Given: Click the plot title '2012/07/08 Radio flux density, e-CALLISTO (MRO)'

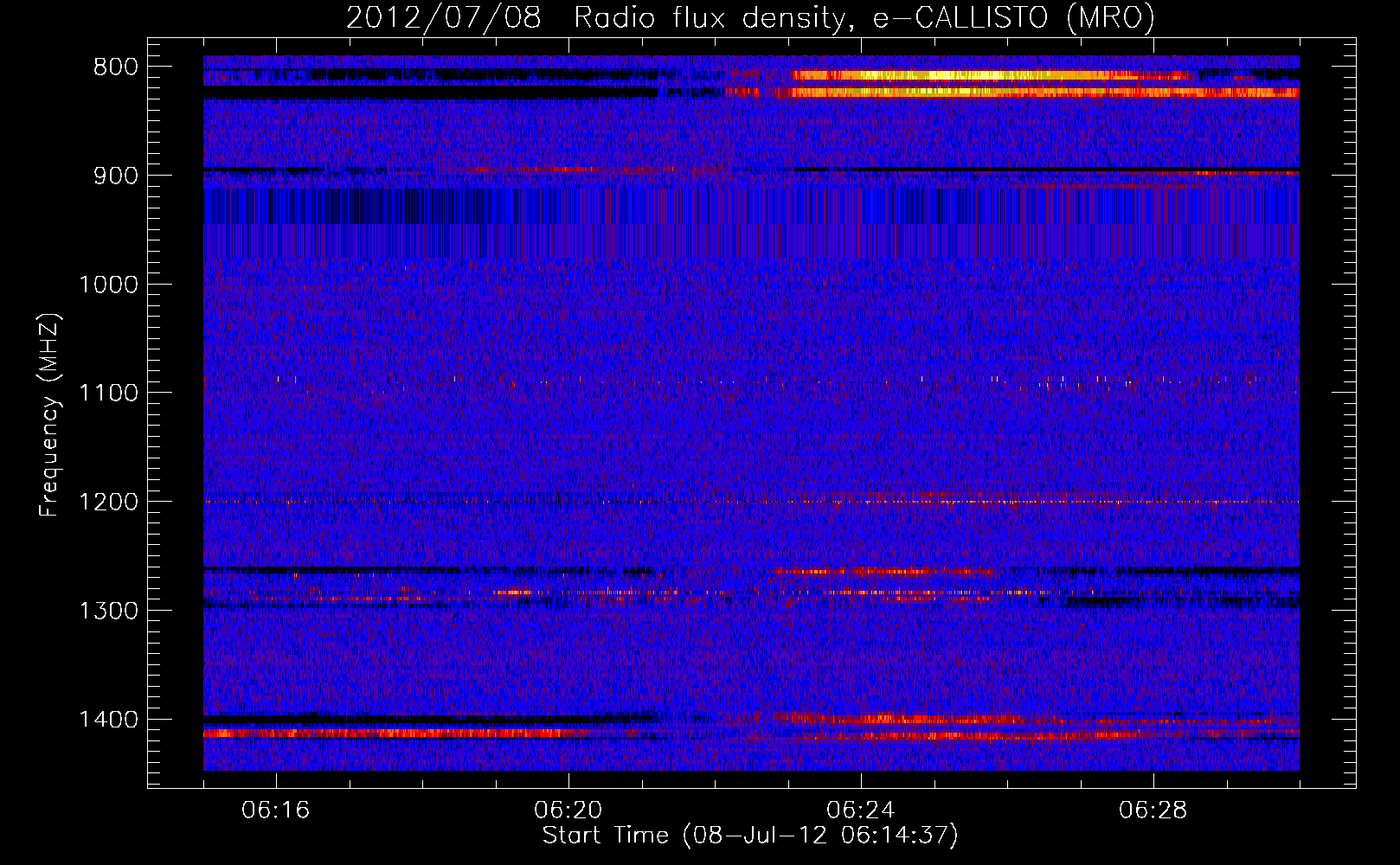Looking at the screenshot, I should (x=750, y=17).
